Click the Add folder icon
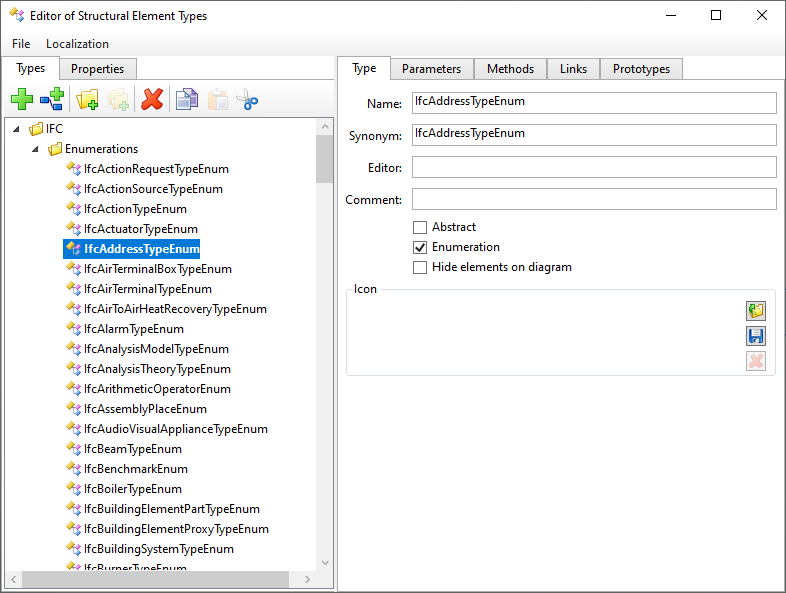The image size is (786, 593). pos(87,99)
